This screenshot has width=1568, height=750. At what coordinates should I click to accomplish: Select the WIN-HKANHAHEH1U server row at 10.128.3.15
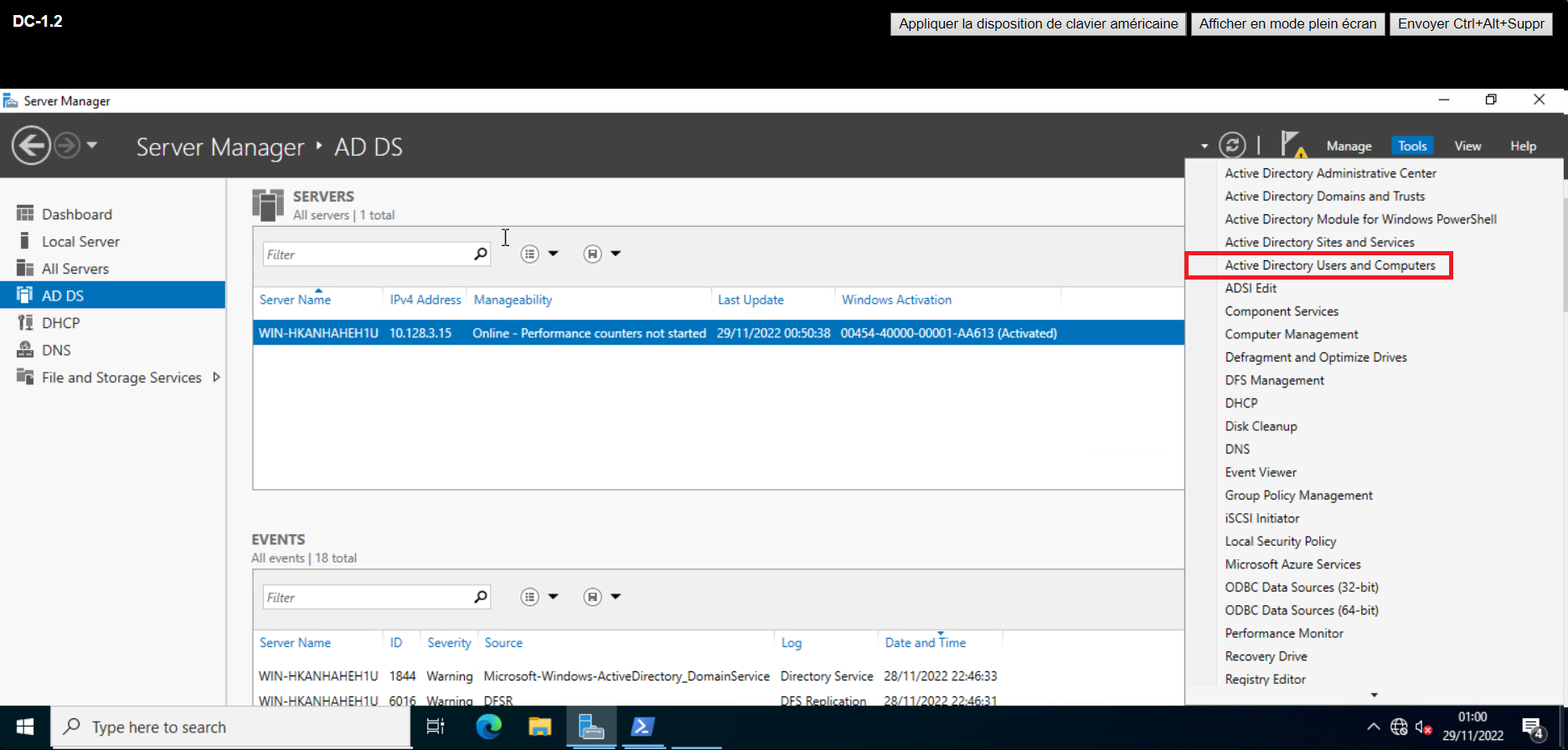[x=718, y=333]
